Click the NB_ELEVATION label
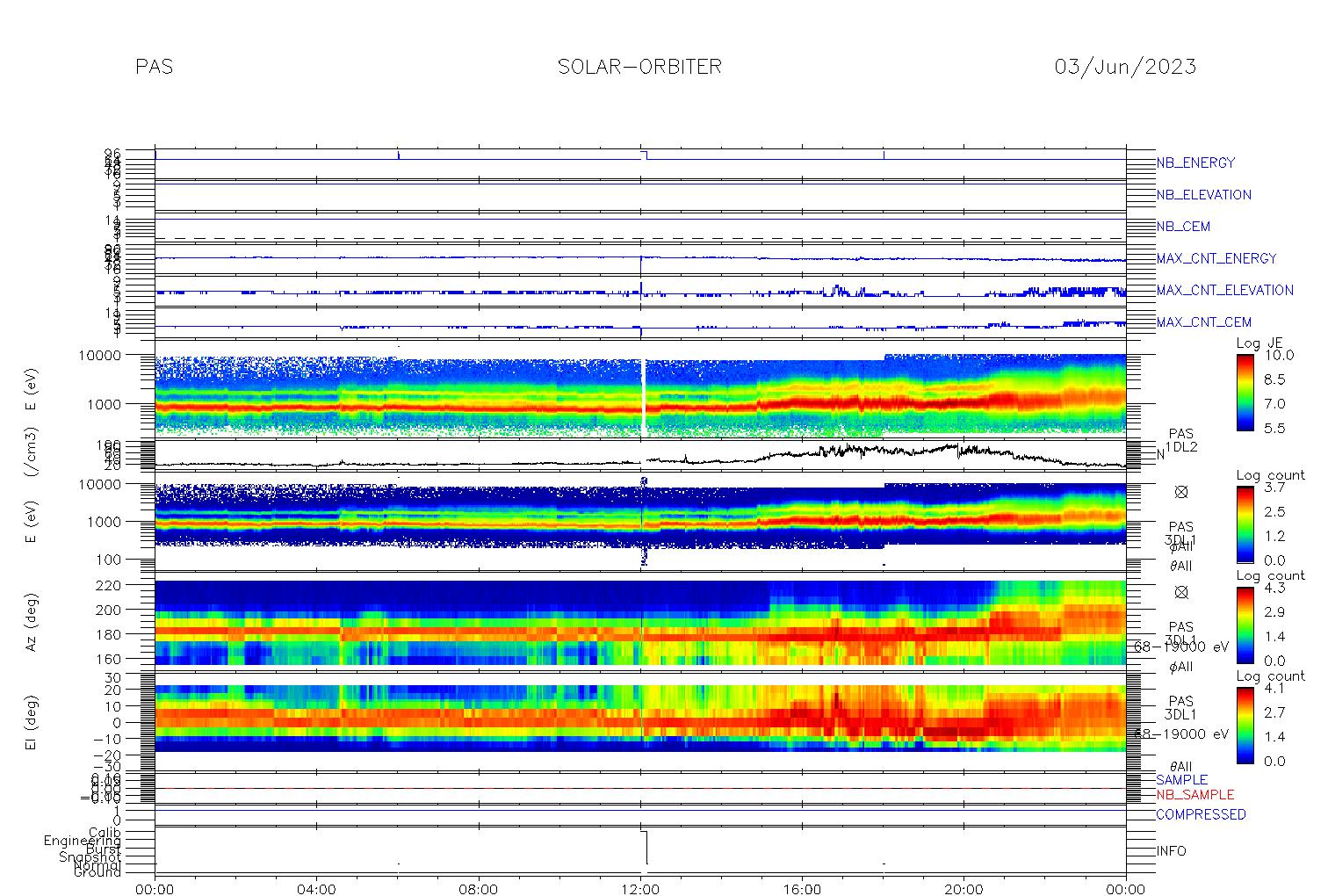Screen dimensions: 1328x896 tap(1203, 195)
